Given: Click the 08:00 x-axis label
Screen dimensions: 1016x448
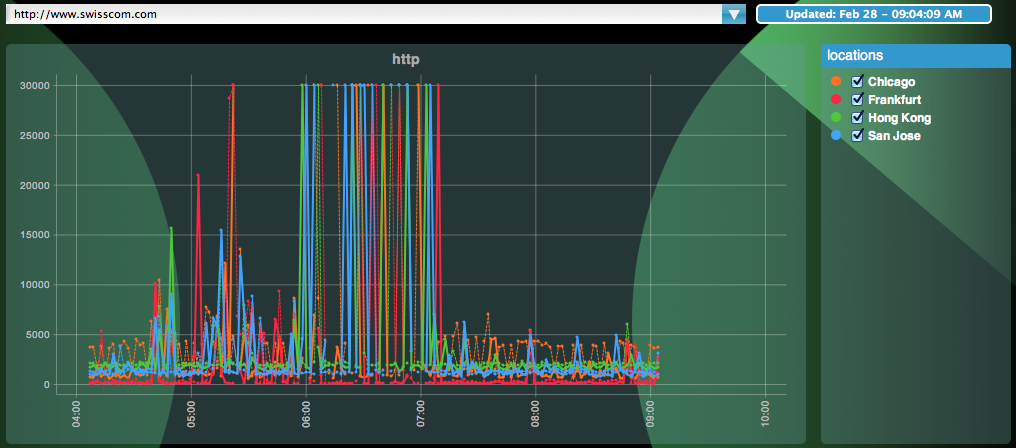Looking at the screenshot, I should [x=536, y=415].
